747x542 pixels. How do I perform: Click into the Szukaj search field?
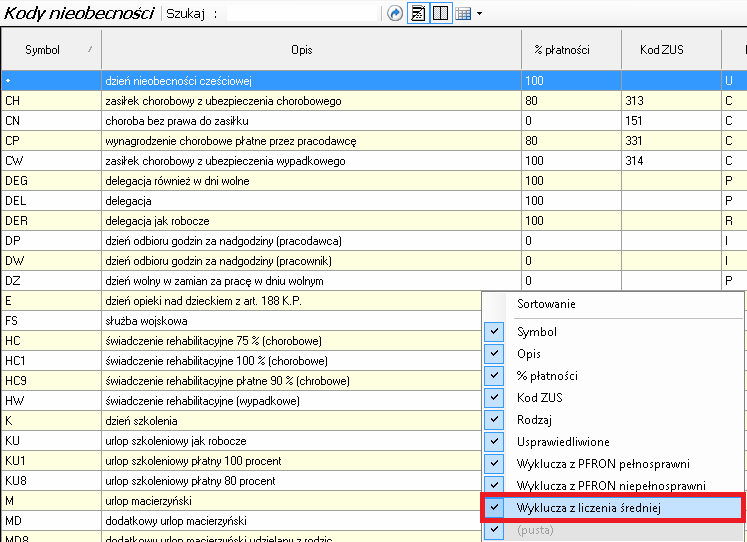(x=302, y=13)
